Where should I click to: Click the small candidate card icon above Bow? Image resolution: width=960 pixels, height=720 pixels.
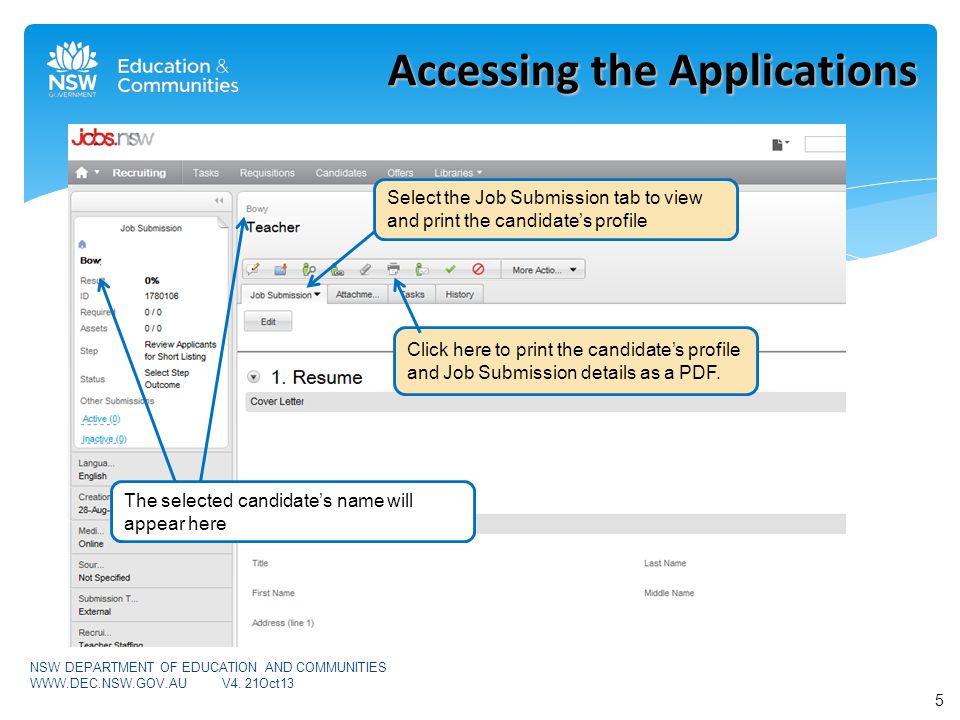[x=83, y=244]
